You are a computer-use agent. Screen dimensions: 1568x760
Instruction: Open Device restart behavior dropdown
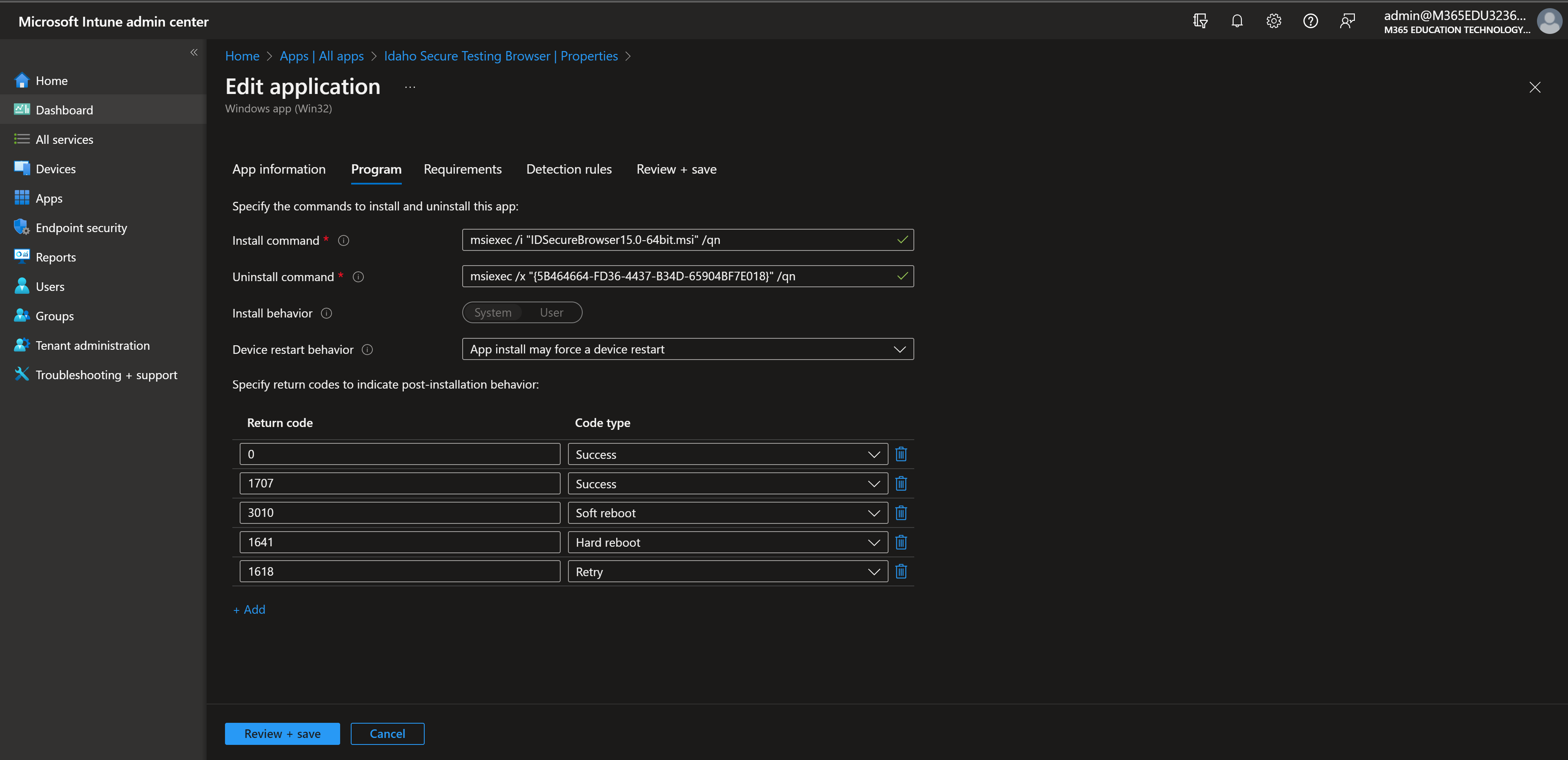coord(688,349)
